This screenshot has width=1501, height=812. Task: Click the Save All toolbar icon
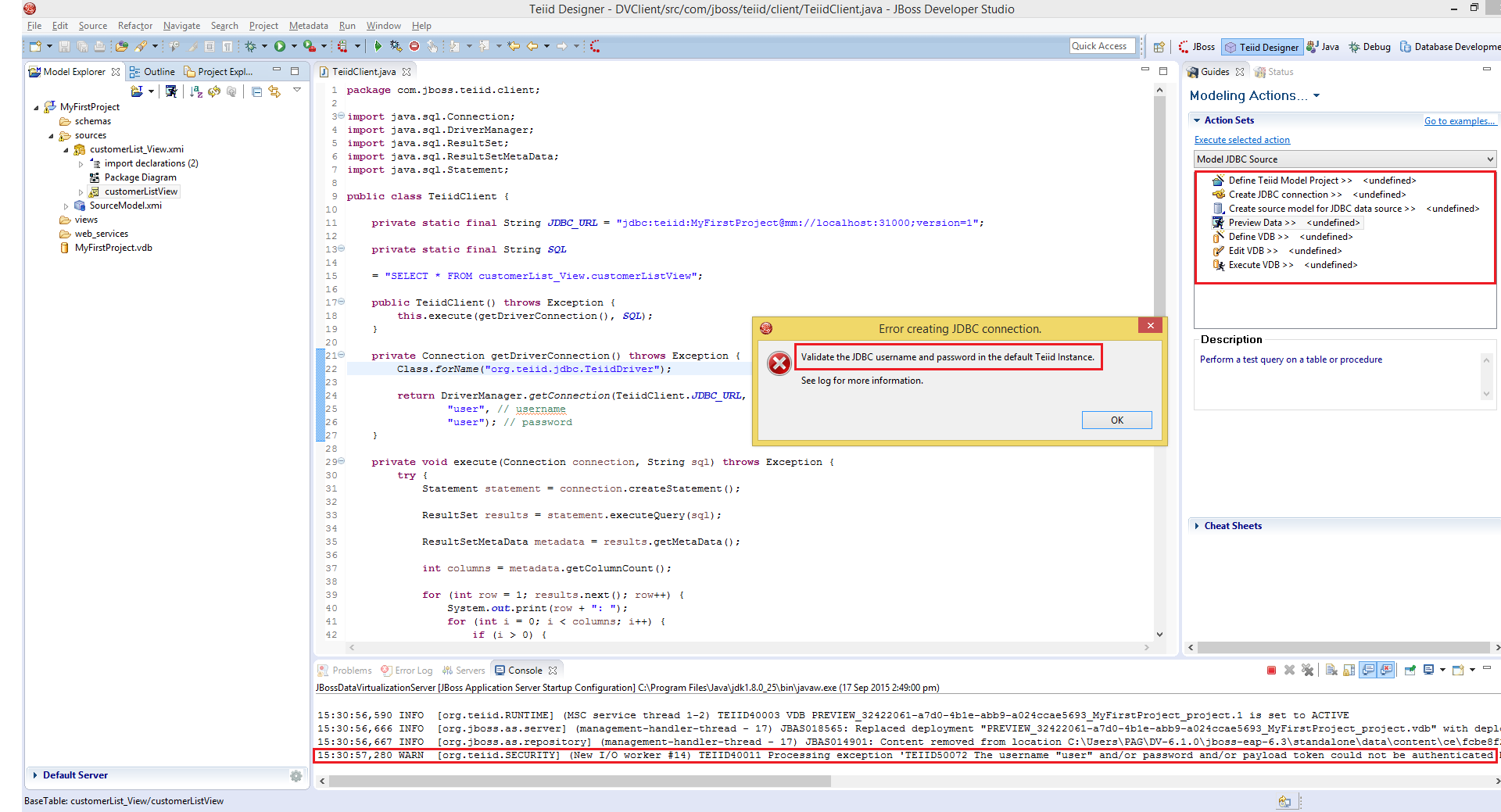82,46
